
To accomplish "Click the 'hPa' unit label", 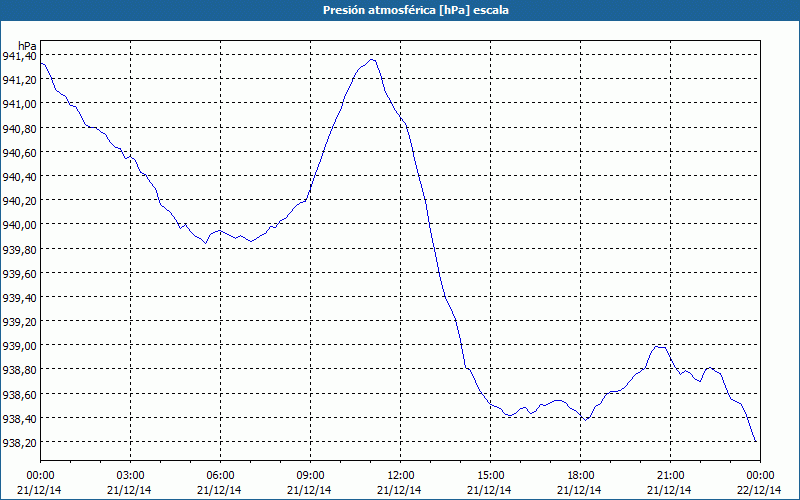I will tap(27, 45).
